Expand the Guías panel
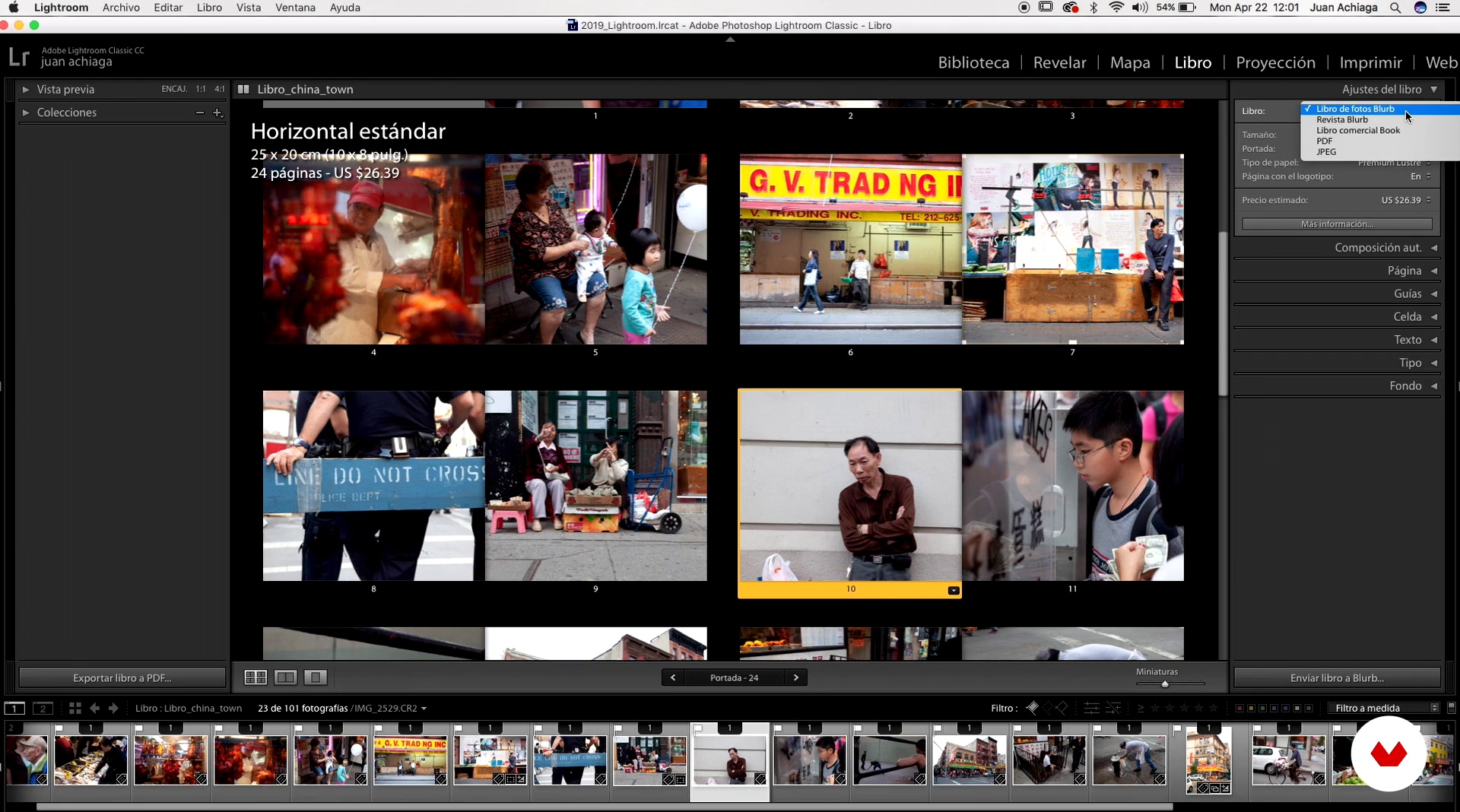Screen dimensions: 1460x812 click(x=1434, y=293)
